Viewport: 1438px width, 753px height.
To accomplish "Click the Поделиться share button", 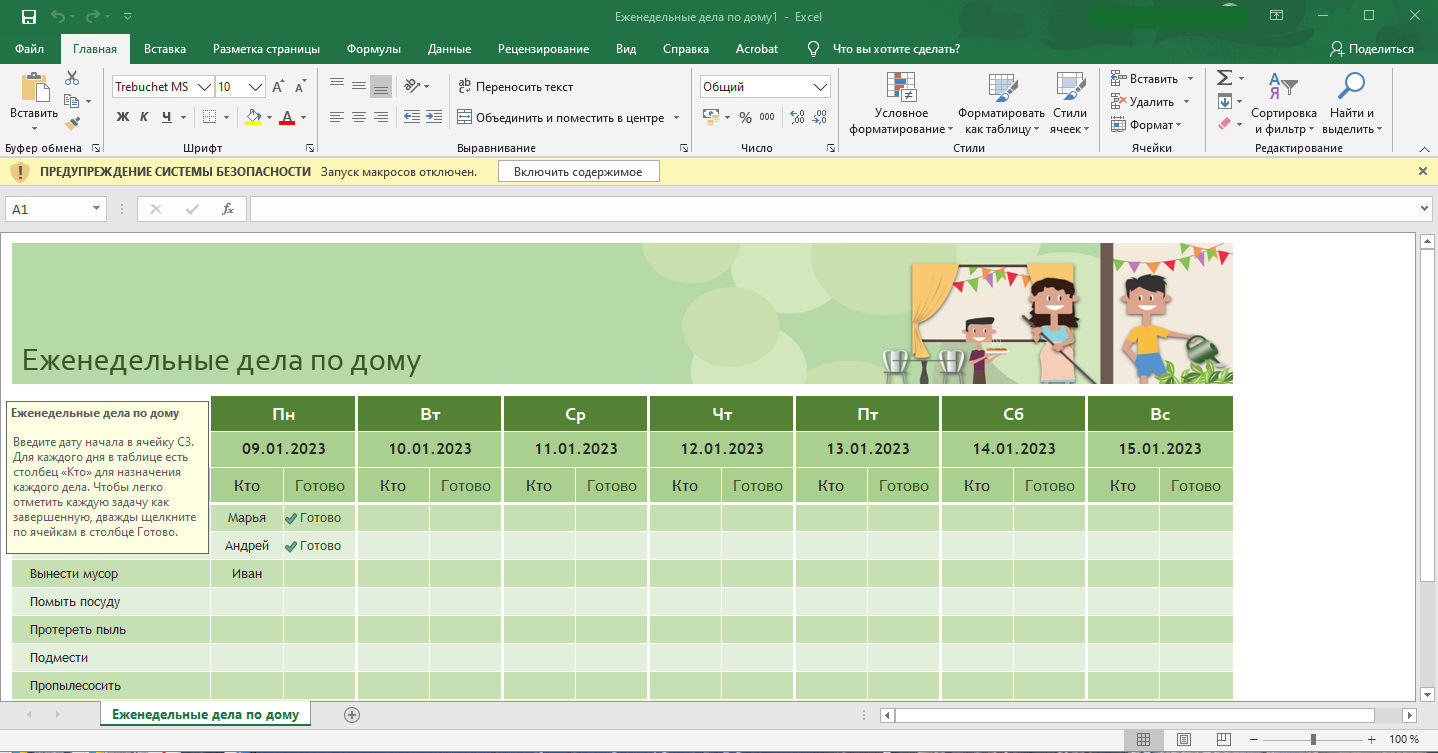I will point(1371,49).
